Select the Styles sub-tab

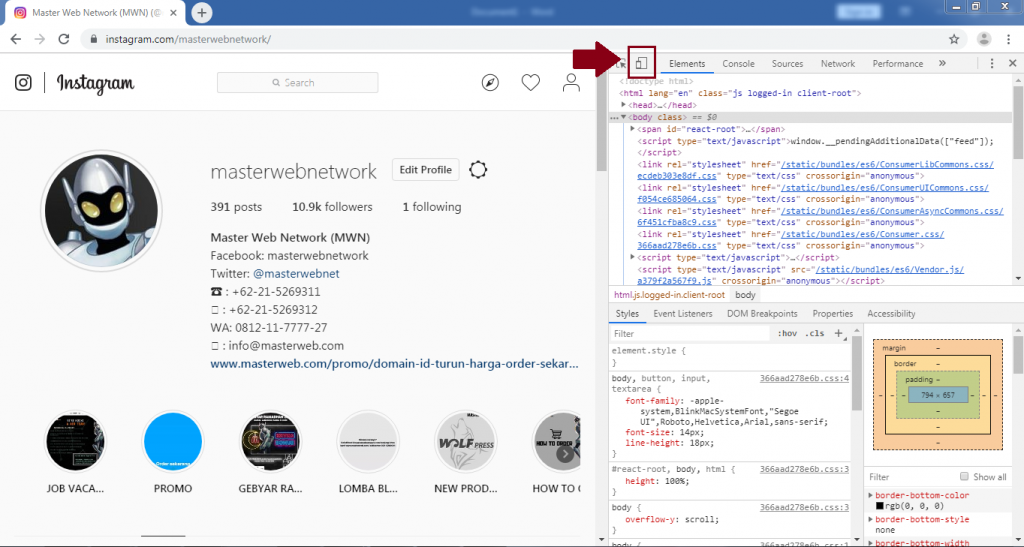point(627,314)
